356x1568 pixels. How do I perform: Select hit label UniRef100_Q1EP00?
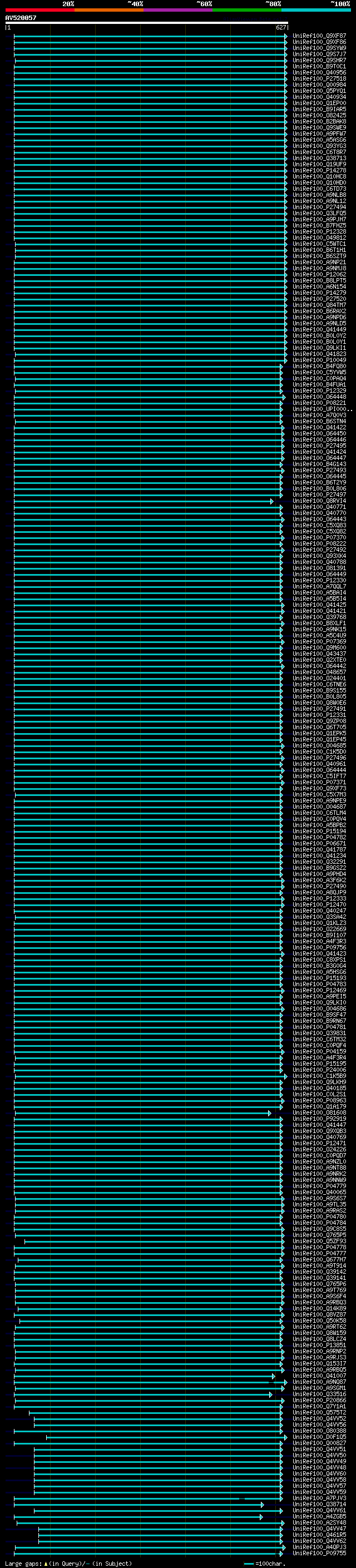(x=319, y=103)
